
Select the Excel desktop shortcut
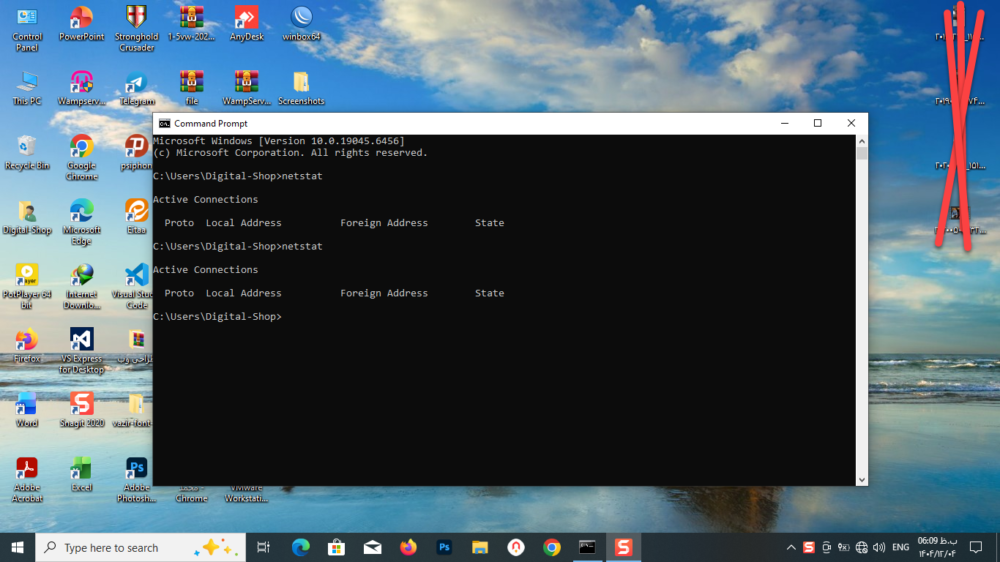81,475
